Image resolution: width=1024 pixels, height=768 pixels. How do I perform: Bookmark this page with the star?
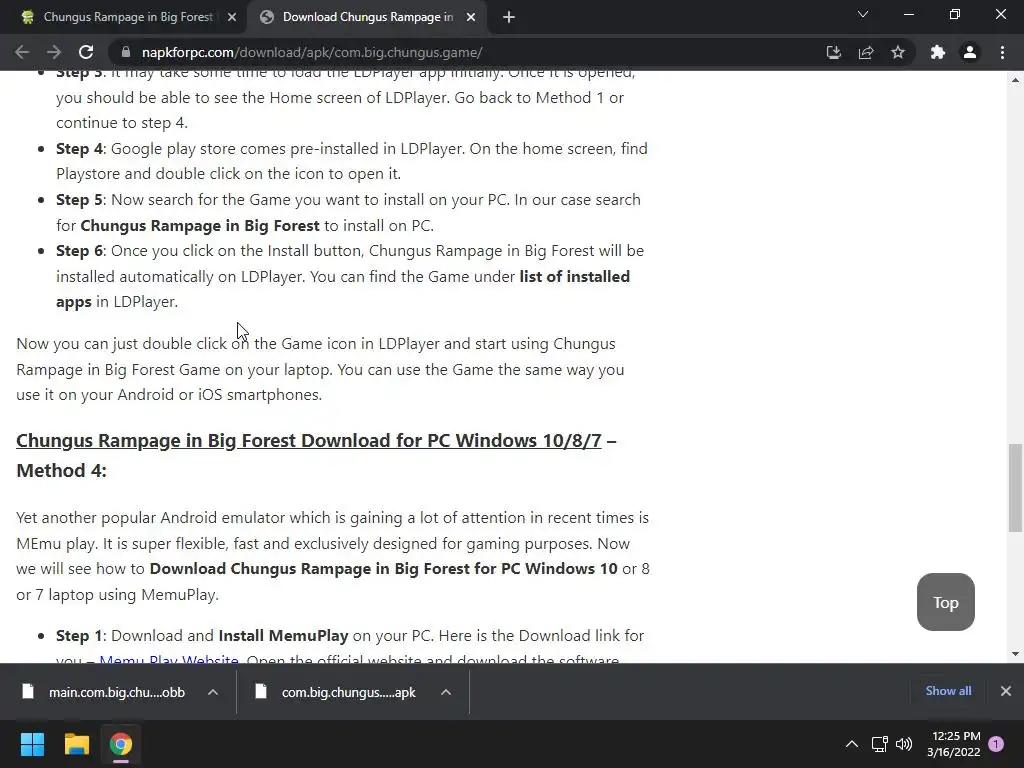[x=898, y=52]
